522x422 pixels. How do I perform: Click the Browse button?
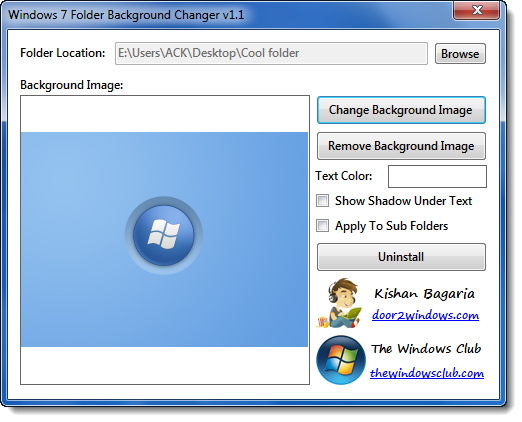tap(460, 53)
